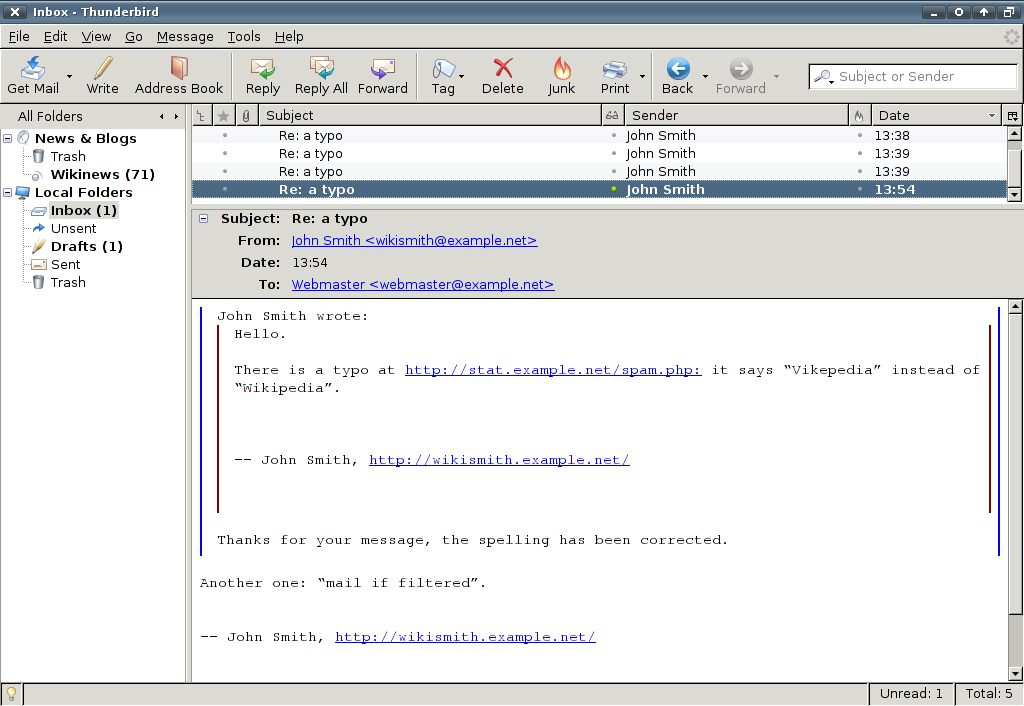The image size is (1024, 706).
Task: Mark the message as Junk
Action: click(562, 75)
